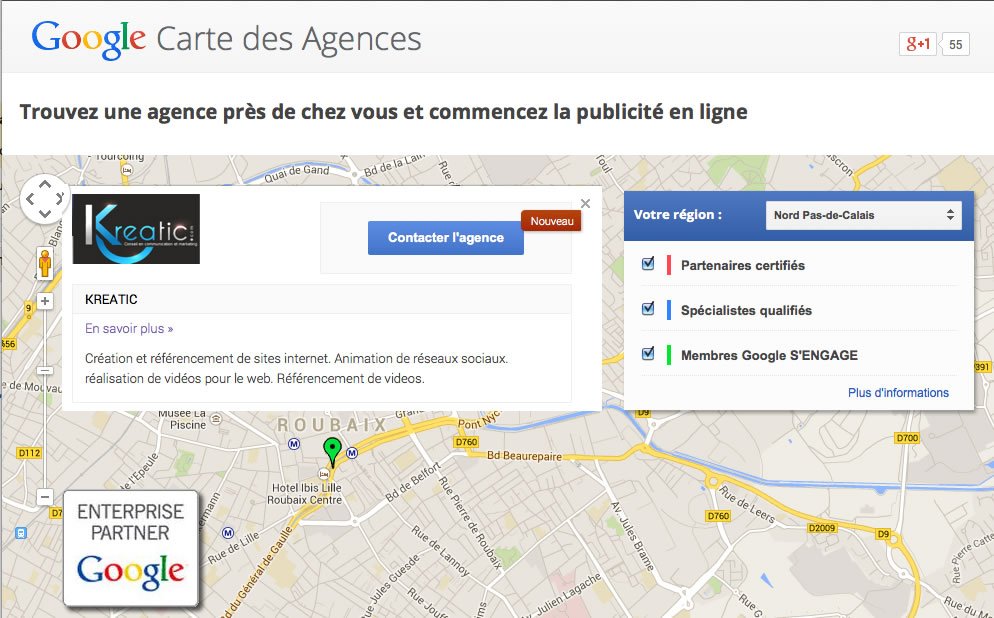Open the Votre région dropdown
The height and width of the screenshot is (618, 994).
(x=863, y=215)
